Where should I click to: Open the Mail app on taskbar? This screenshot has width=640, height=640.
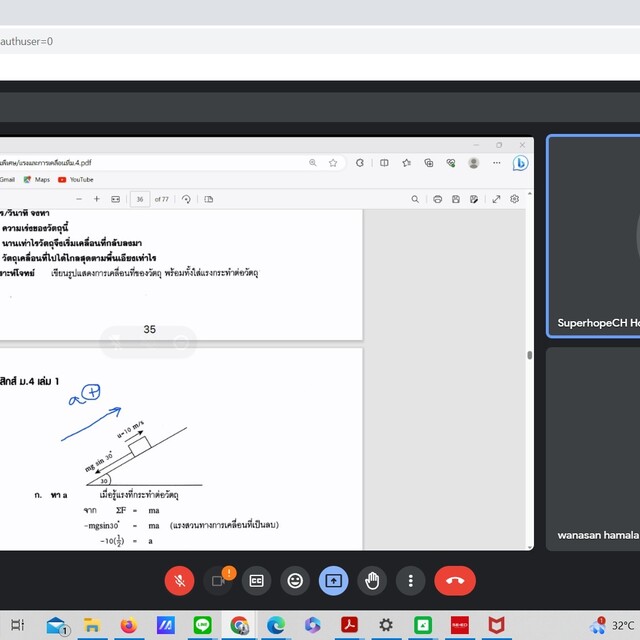(57, 625)
